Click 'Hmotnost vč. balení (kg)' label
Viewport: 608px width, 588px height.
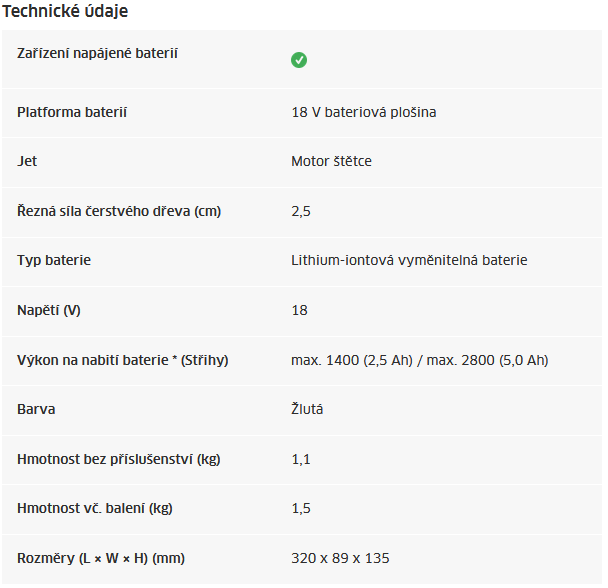tap(95, 508)
